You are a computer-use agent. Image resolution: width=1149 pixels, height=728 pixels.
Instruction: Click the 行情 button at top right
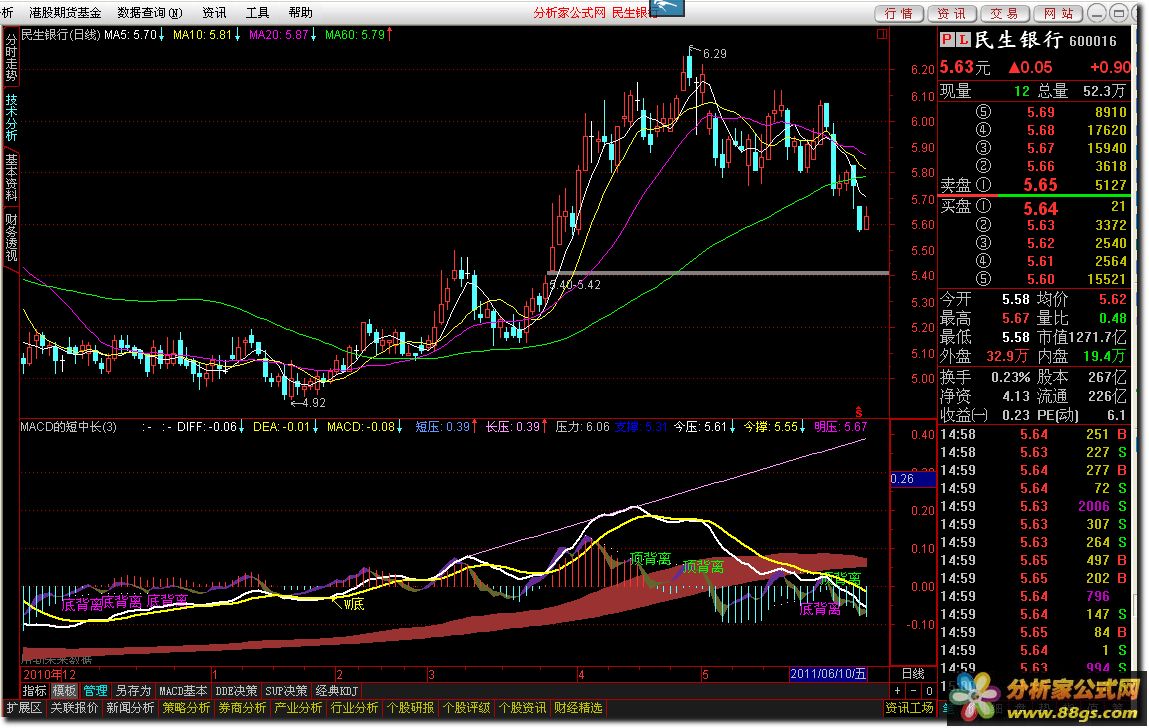tap(898, 13)
